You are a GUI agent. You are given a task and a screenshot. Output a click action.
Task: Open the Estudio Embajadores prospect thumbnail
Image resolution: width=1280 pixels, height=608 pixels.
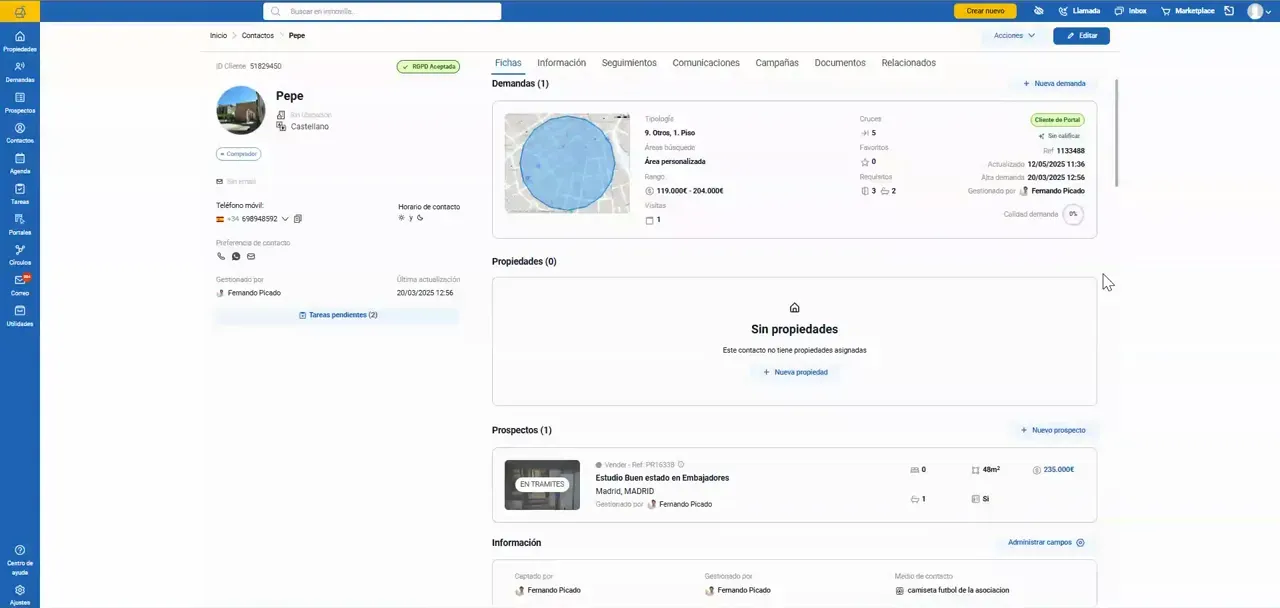click(542, 485)
